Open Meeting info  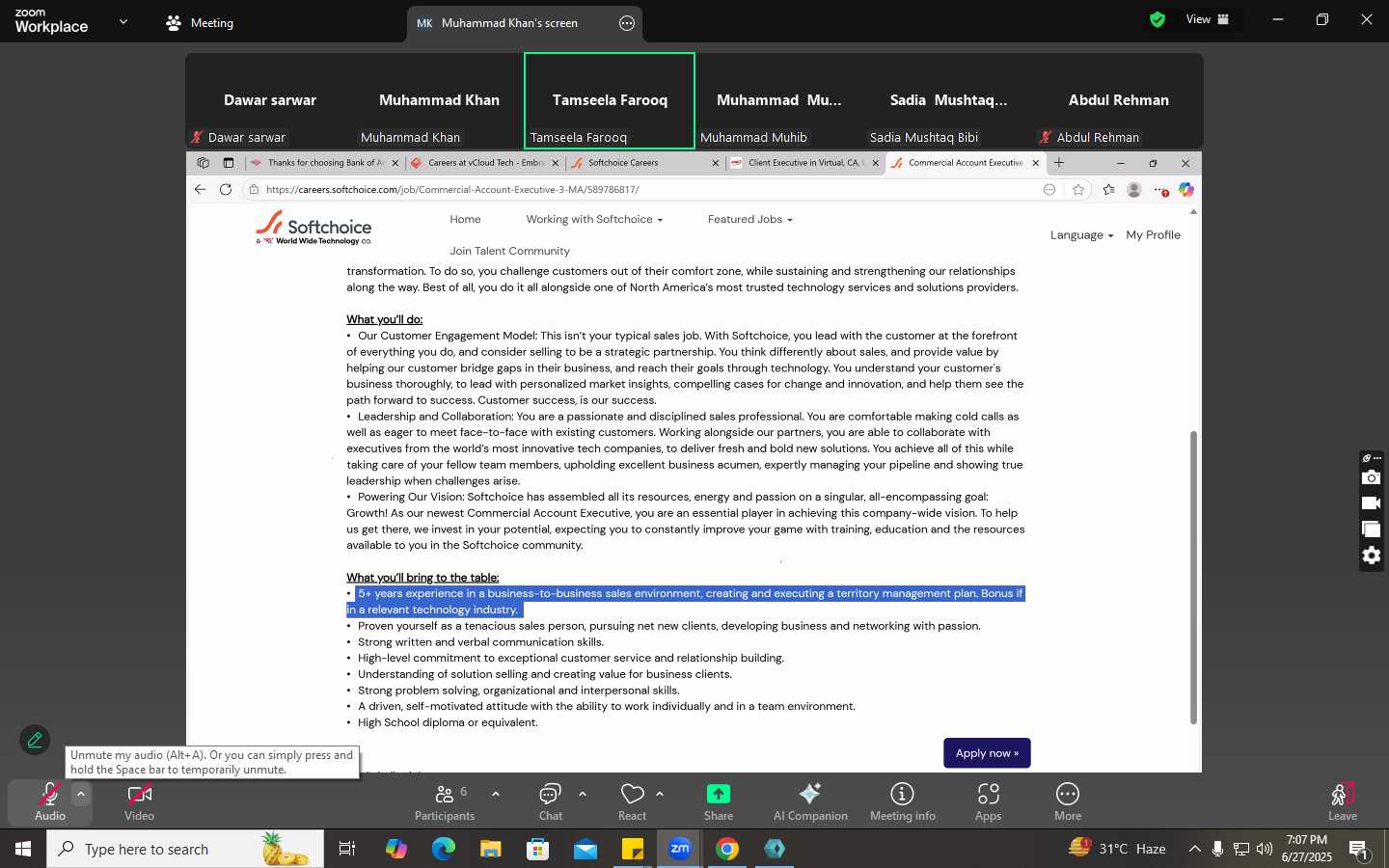903,801
